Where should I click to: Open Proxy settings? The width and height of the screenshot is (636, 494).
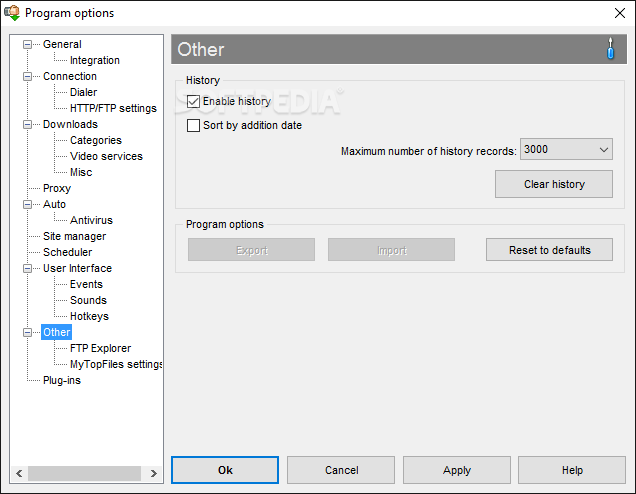click(57, 188)
